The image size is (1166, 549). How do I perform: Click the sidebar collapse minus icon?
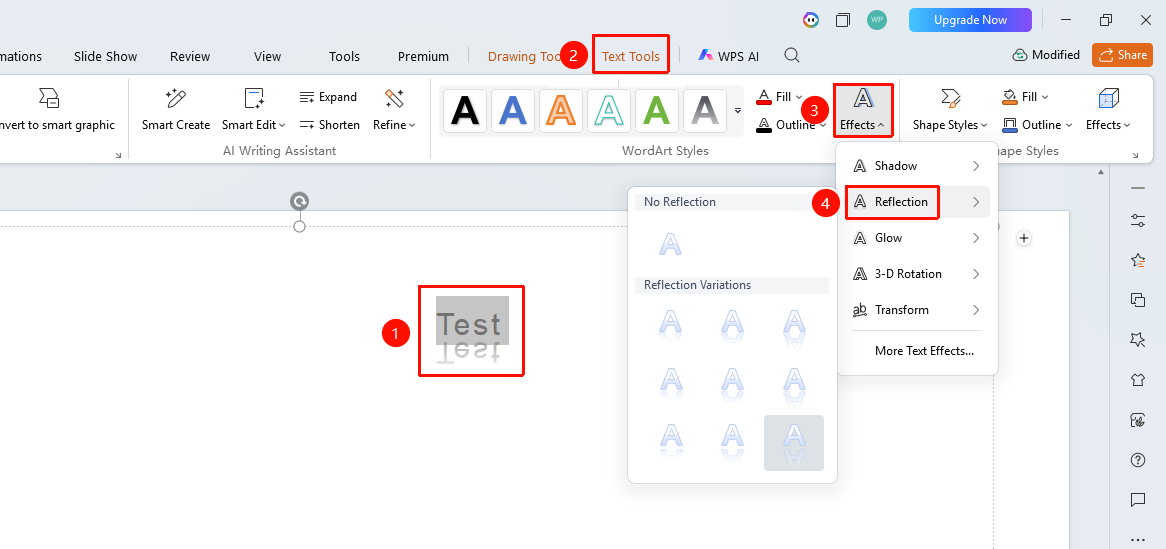point(1138,189)
